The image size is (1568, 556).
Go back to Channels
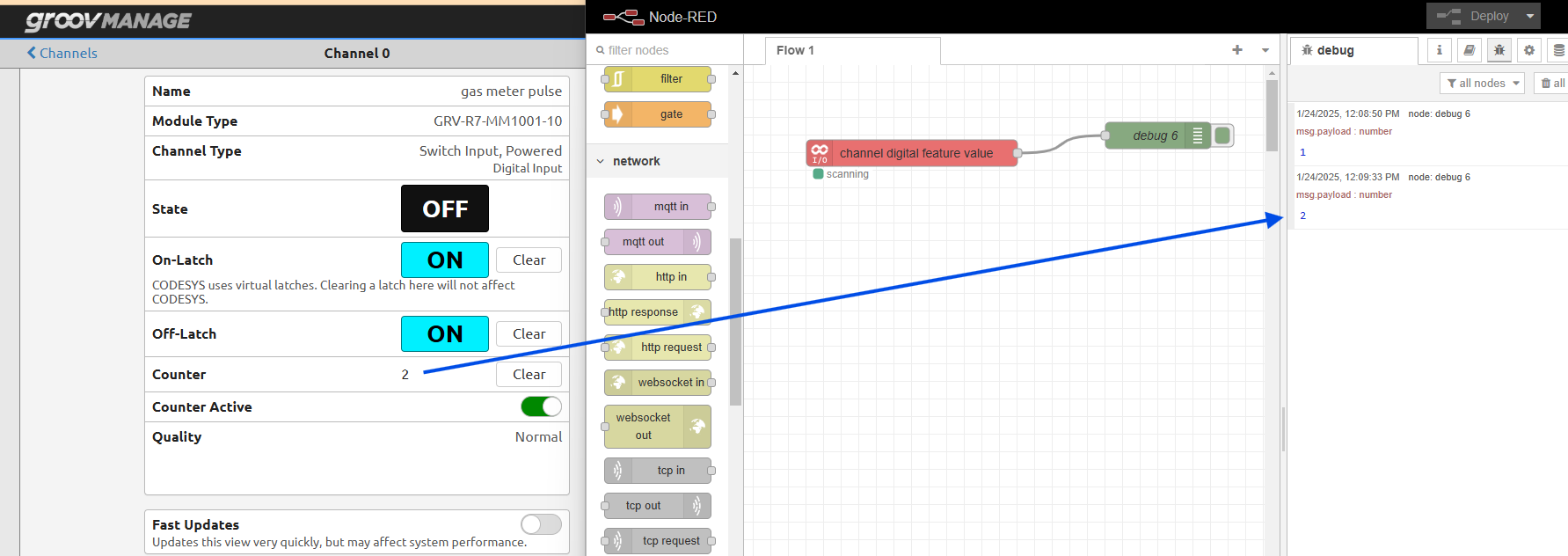[x=62, y=53]
